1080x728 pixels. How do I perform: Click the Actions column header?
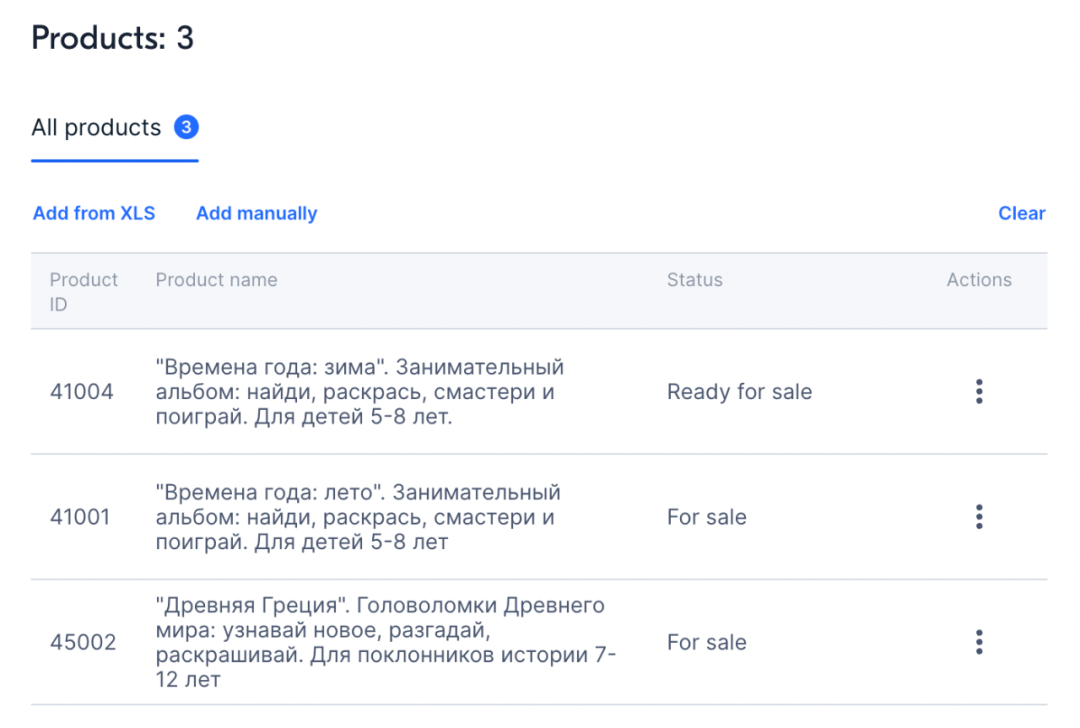979,280
